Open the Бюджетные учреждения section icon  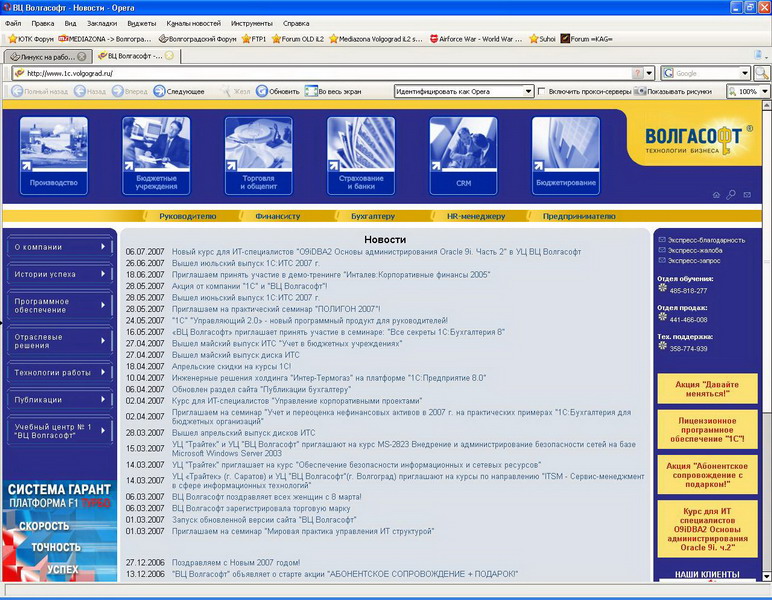(156, 156)
